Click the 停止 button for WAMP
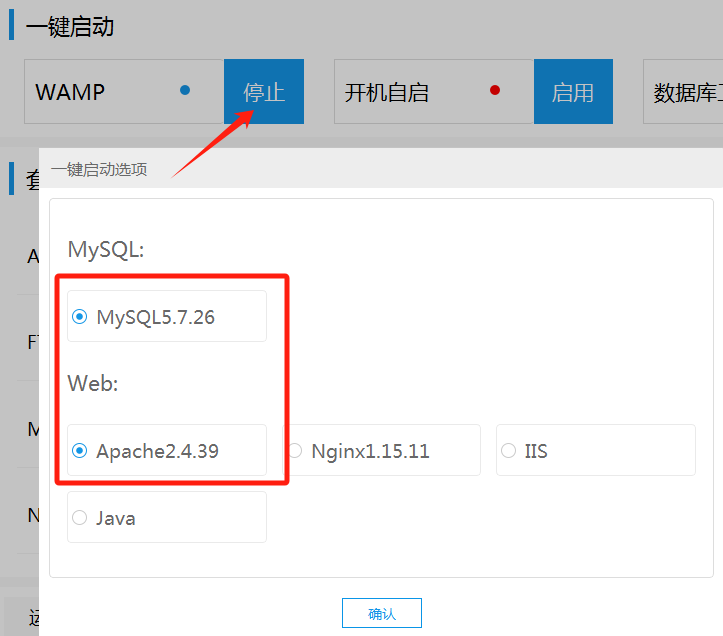 click(x=264, y=91)
